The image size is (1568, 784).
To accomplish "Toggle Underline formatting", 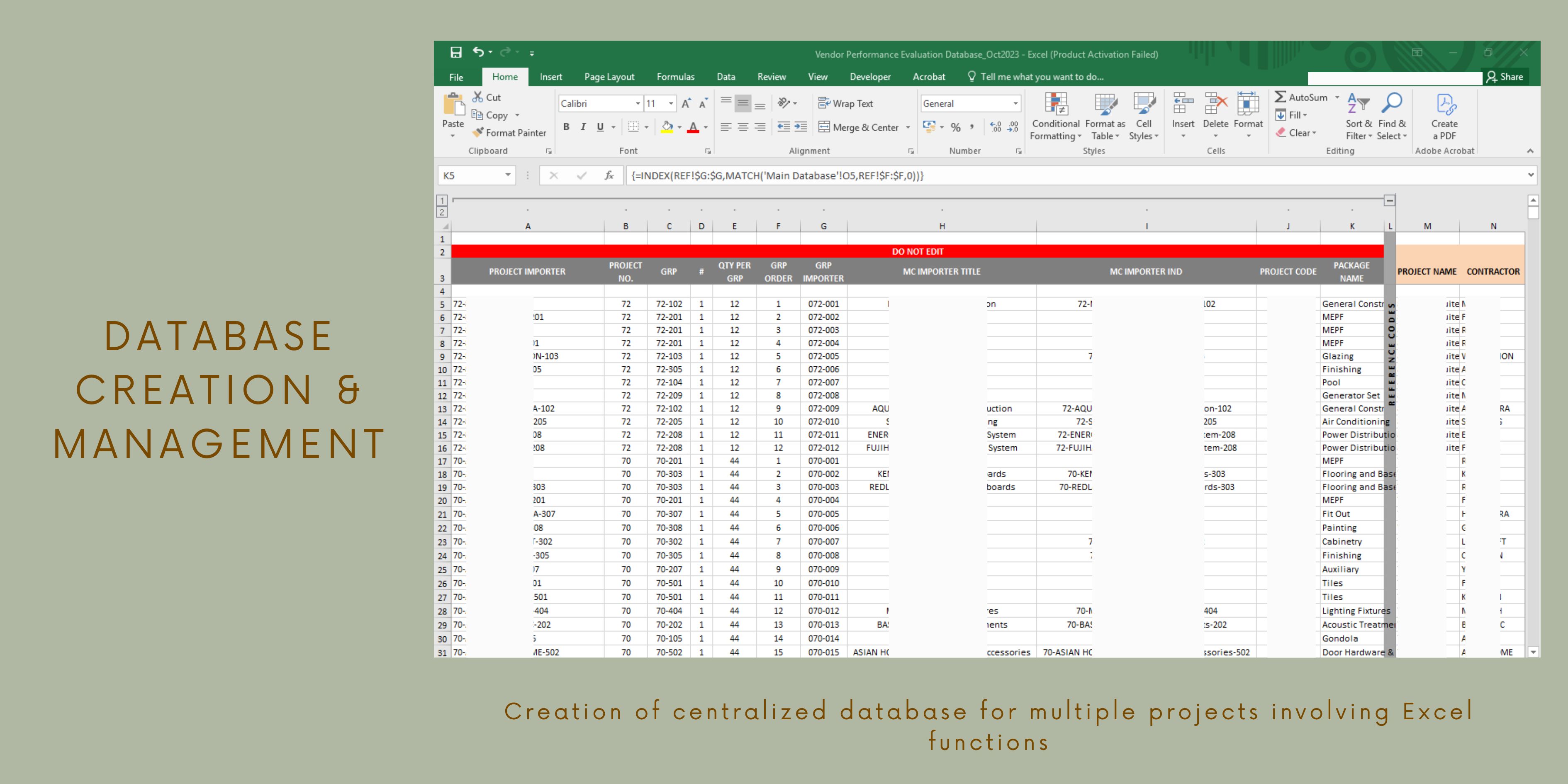I will [600, 127].
